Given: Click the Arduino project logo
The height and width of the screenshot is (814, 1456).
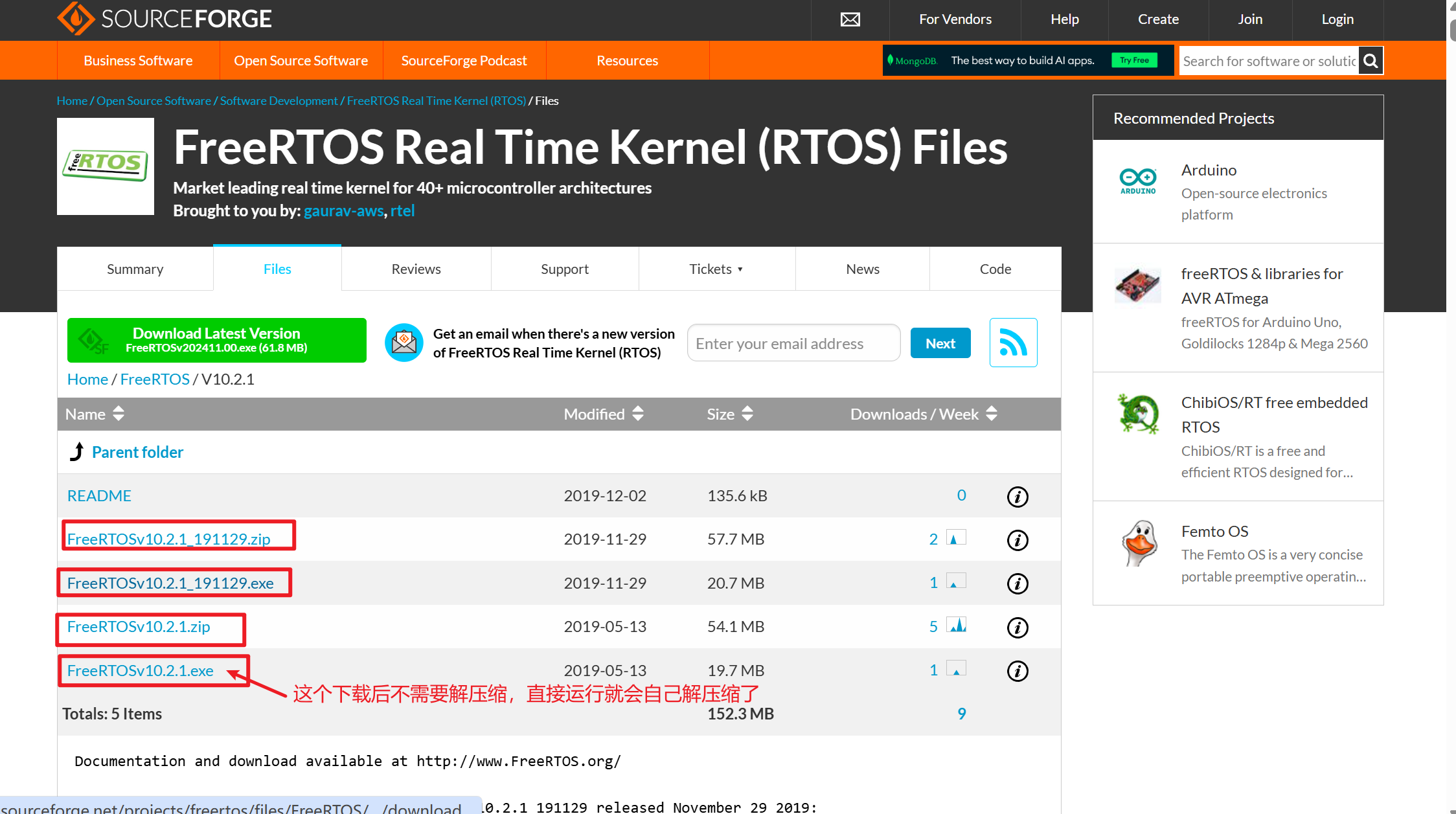Looking at the screenshot, I should pyautogui.click(x=1138, y=180).
